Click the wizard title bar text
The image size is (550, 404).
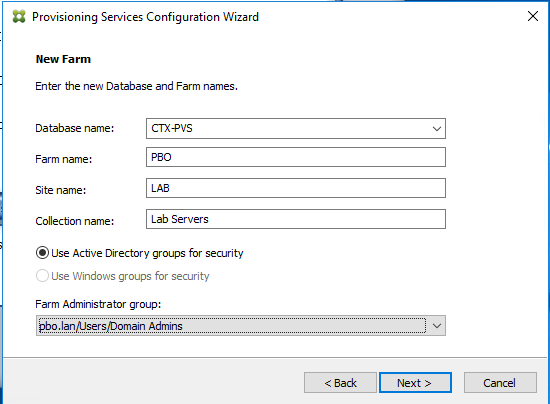click(x=146, y=17)
